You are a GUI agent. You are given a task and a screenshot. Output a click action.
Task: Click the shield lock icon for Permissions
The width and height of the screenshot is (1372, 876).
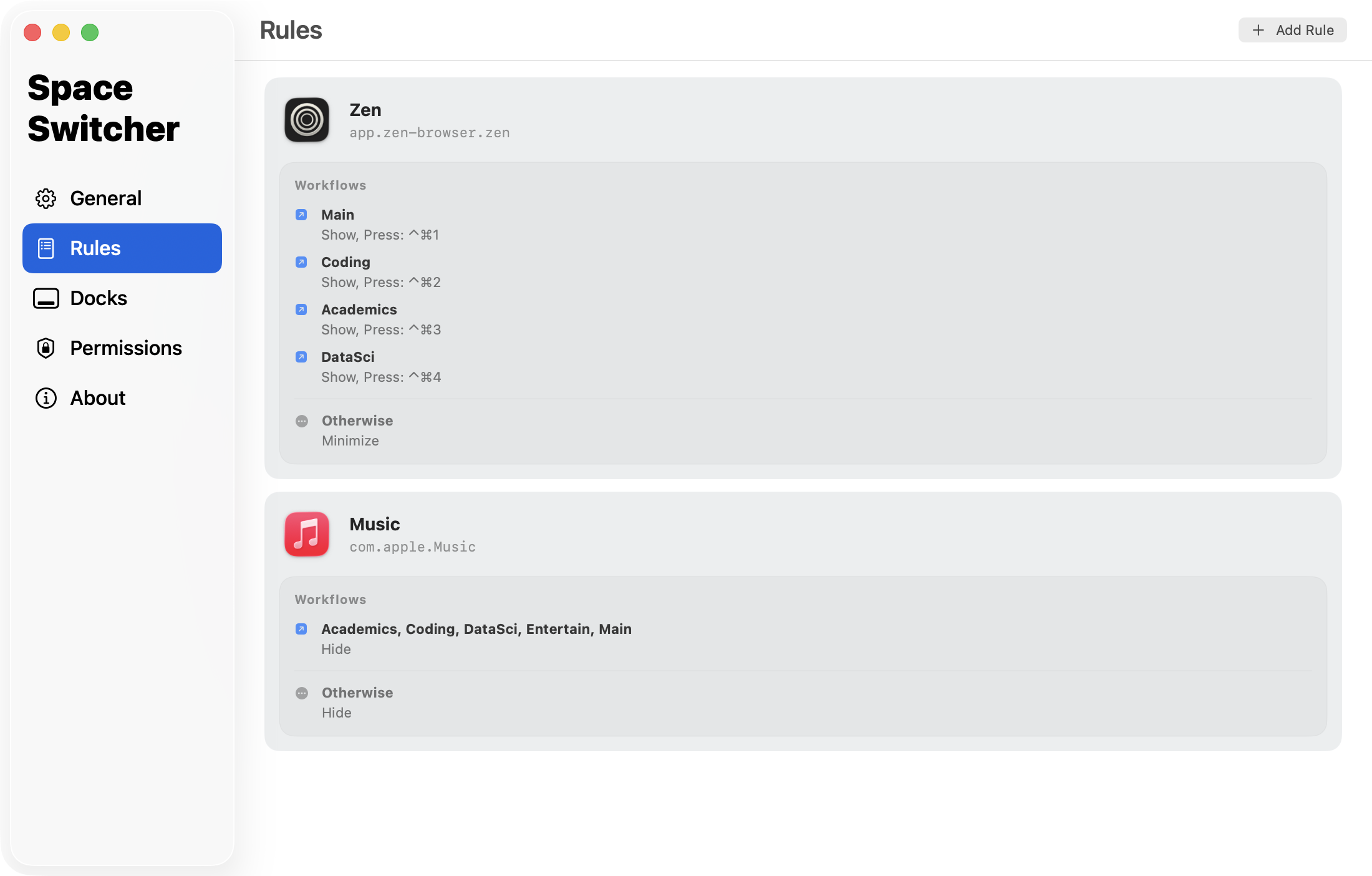coord(46,348)
